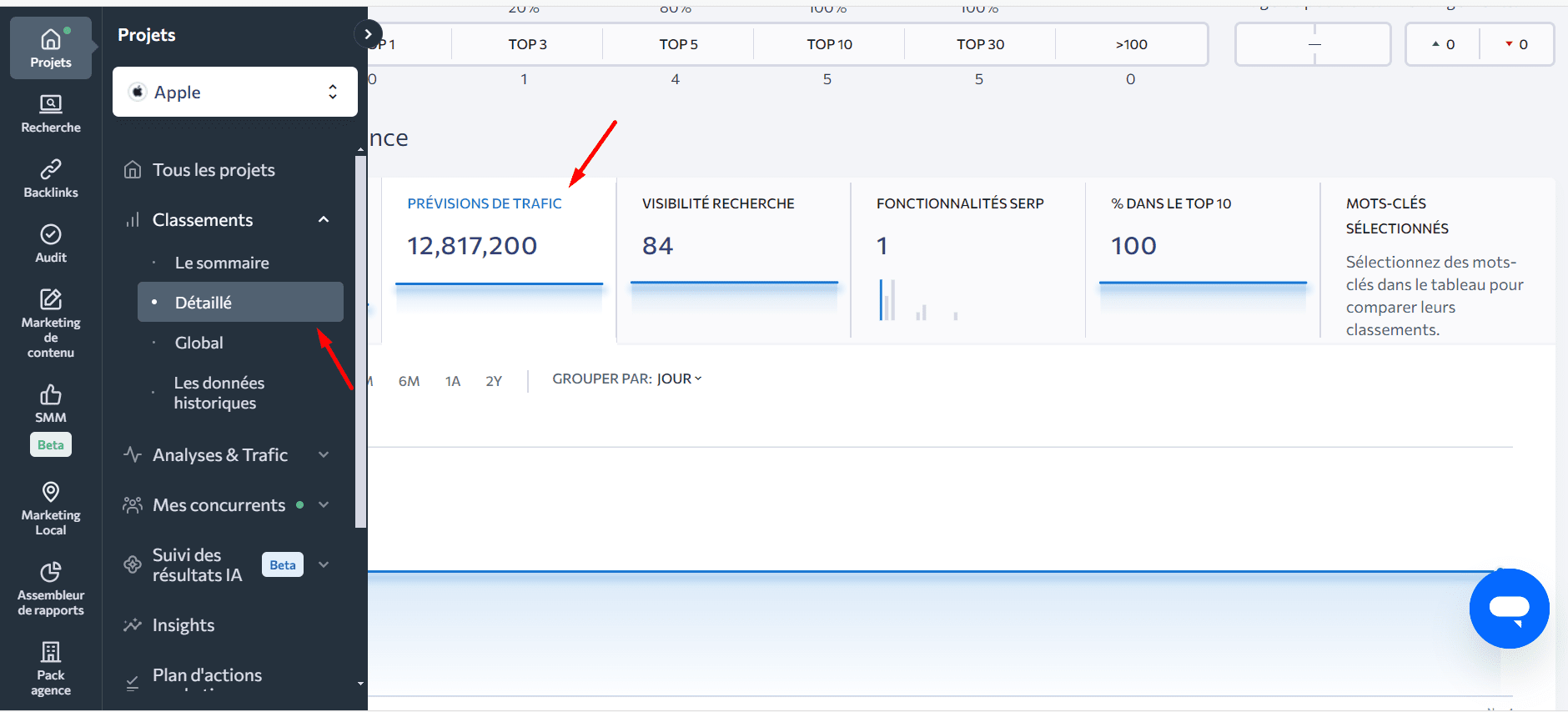This screenshot has height=712, width=1568.
Task: Open the SMM thumbs-up icon
Action: click(51, 394)
